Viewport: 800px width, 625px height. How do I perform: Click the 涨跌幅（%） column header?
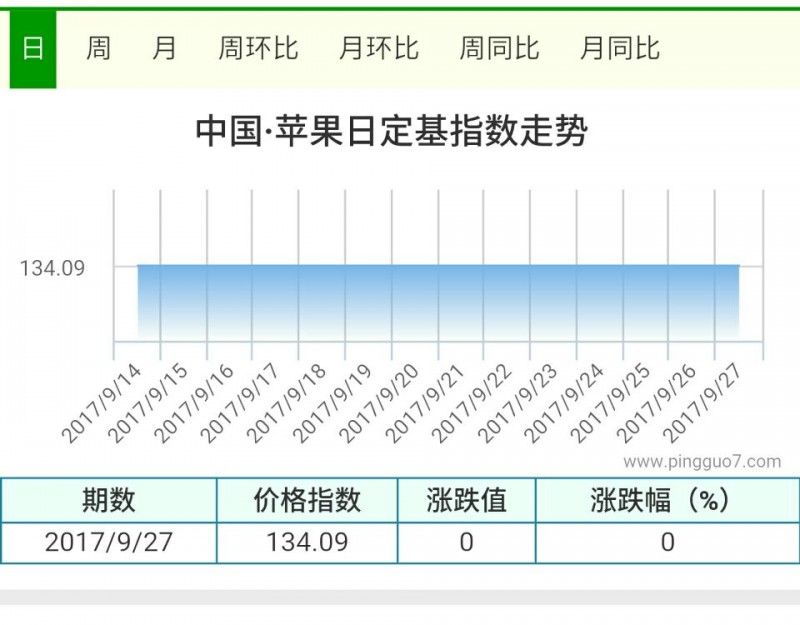[667, 500]
